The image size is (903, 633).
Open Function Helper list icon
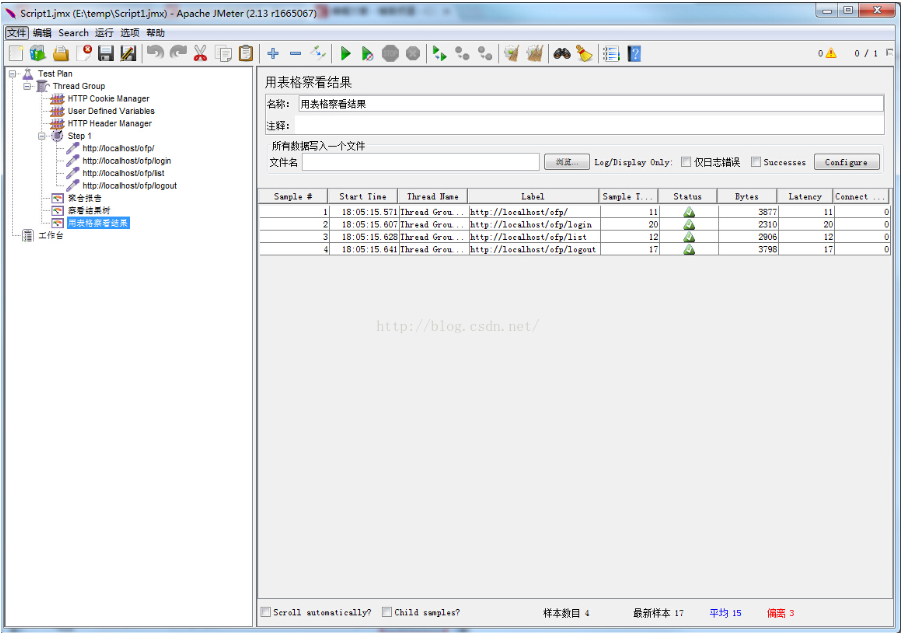coord(611,54)
